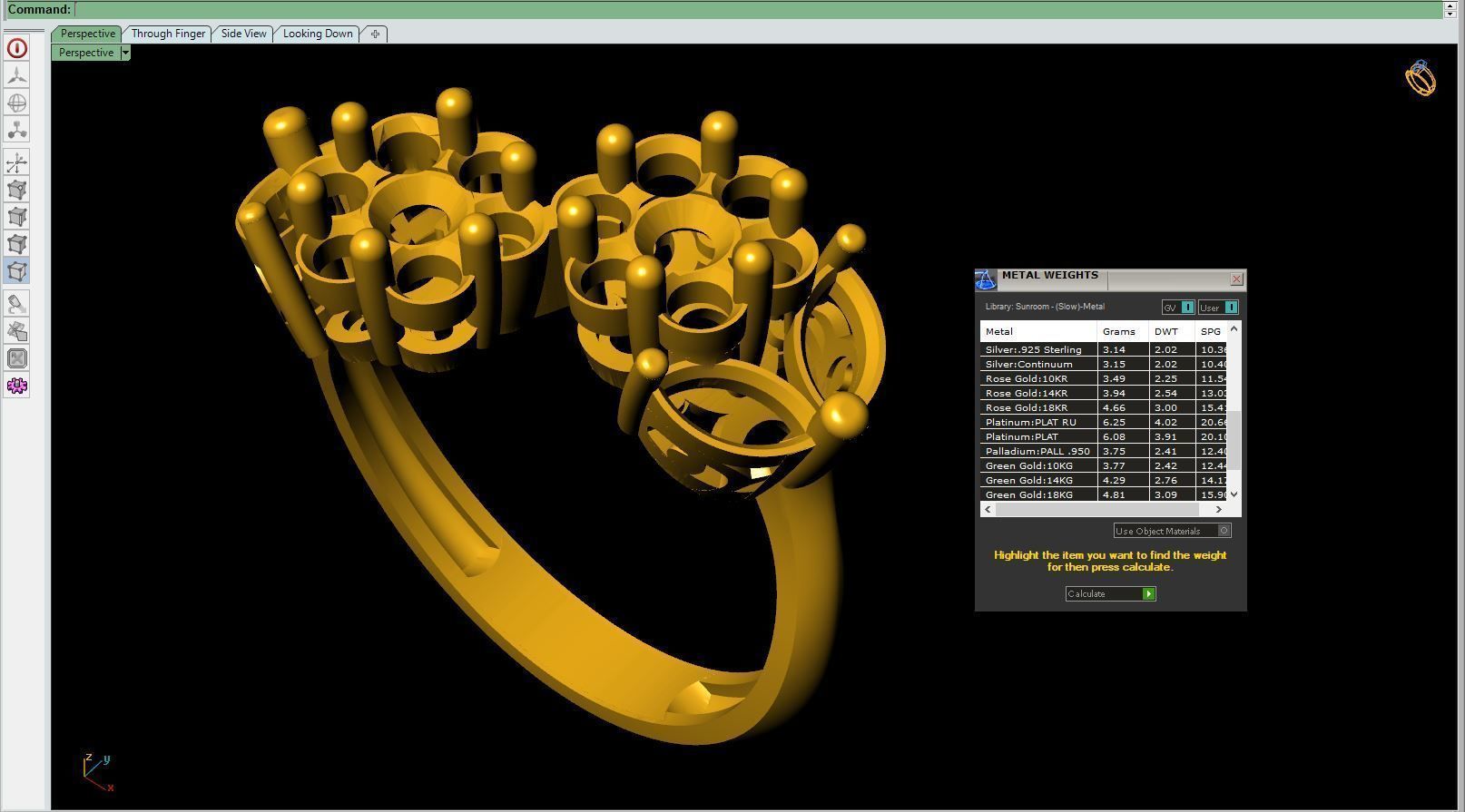The height and width of the screenshot is (812, 1465).
Task: Click the square frame X icon
Action: 16,358
